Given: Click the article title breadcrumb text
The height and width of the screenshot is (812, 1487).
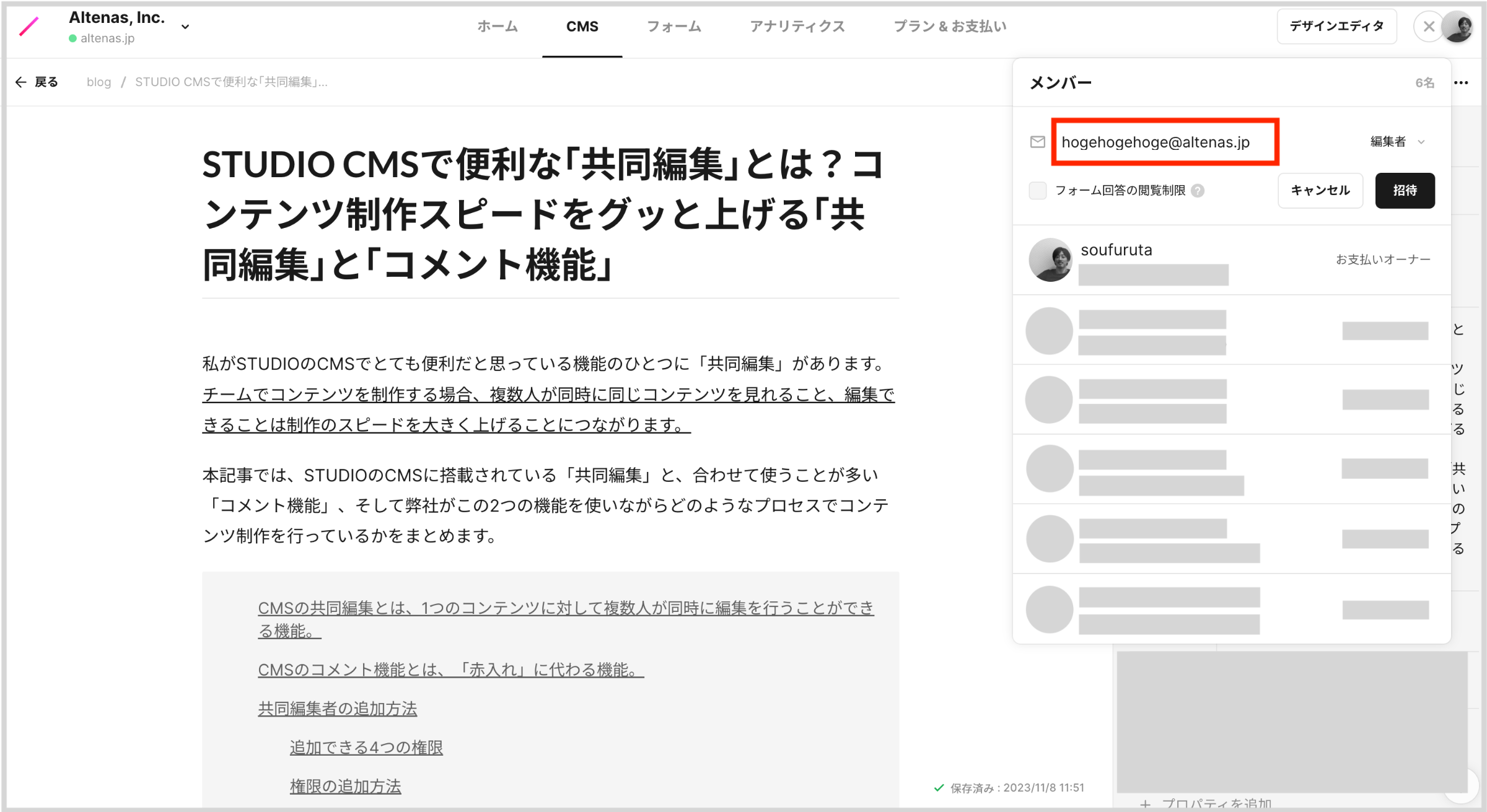Looking at the screenshot, I should tap(231, 82).
